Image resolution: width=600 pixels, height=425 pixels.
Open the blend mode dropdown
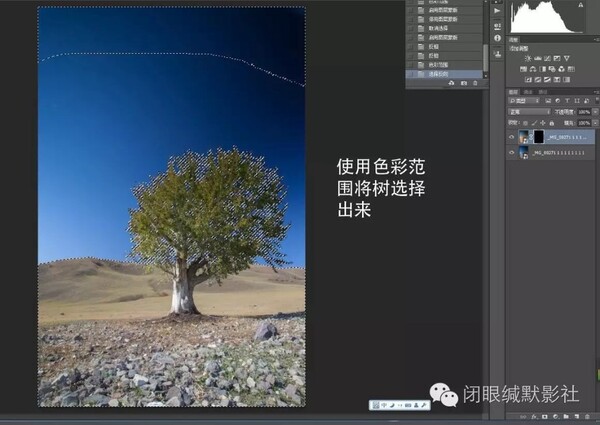529,112
